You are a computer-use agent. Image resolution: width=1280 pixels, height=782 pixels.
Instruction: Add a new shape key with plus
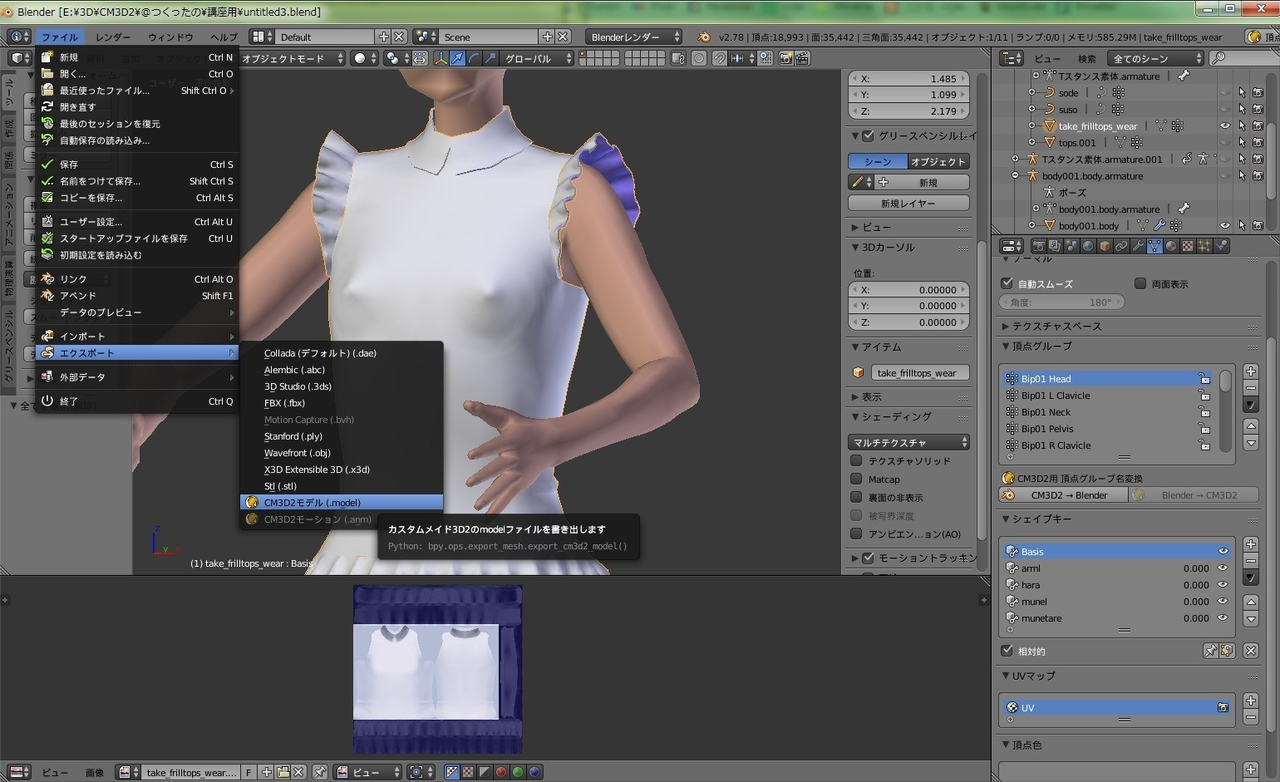[x=1250, y=544]
